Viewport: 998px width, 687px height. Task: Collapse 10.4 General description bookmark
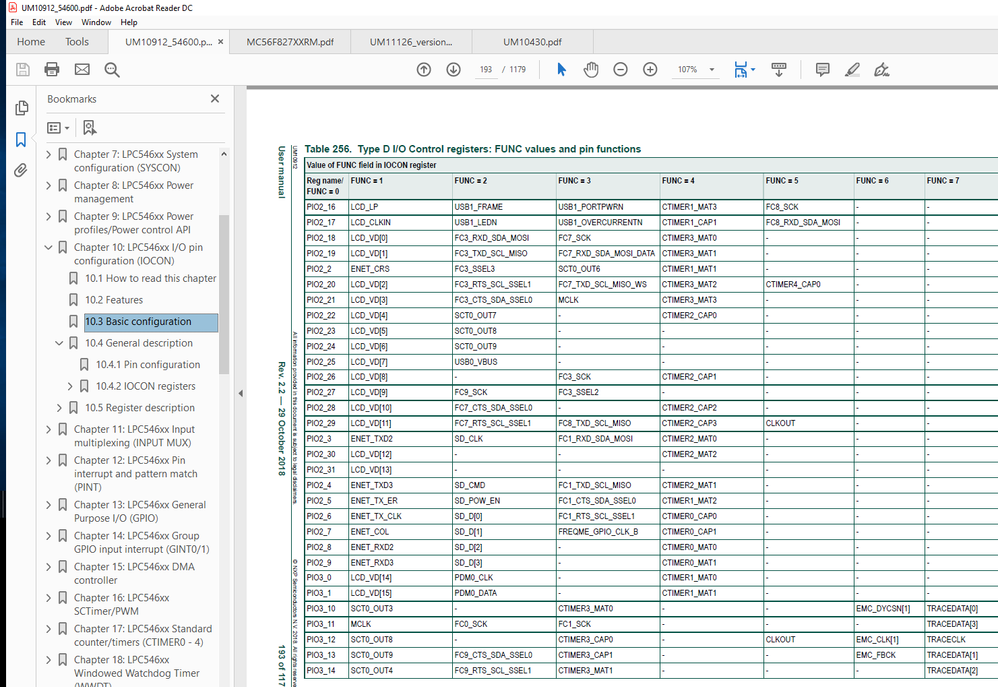click(x=59, y=343)
